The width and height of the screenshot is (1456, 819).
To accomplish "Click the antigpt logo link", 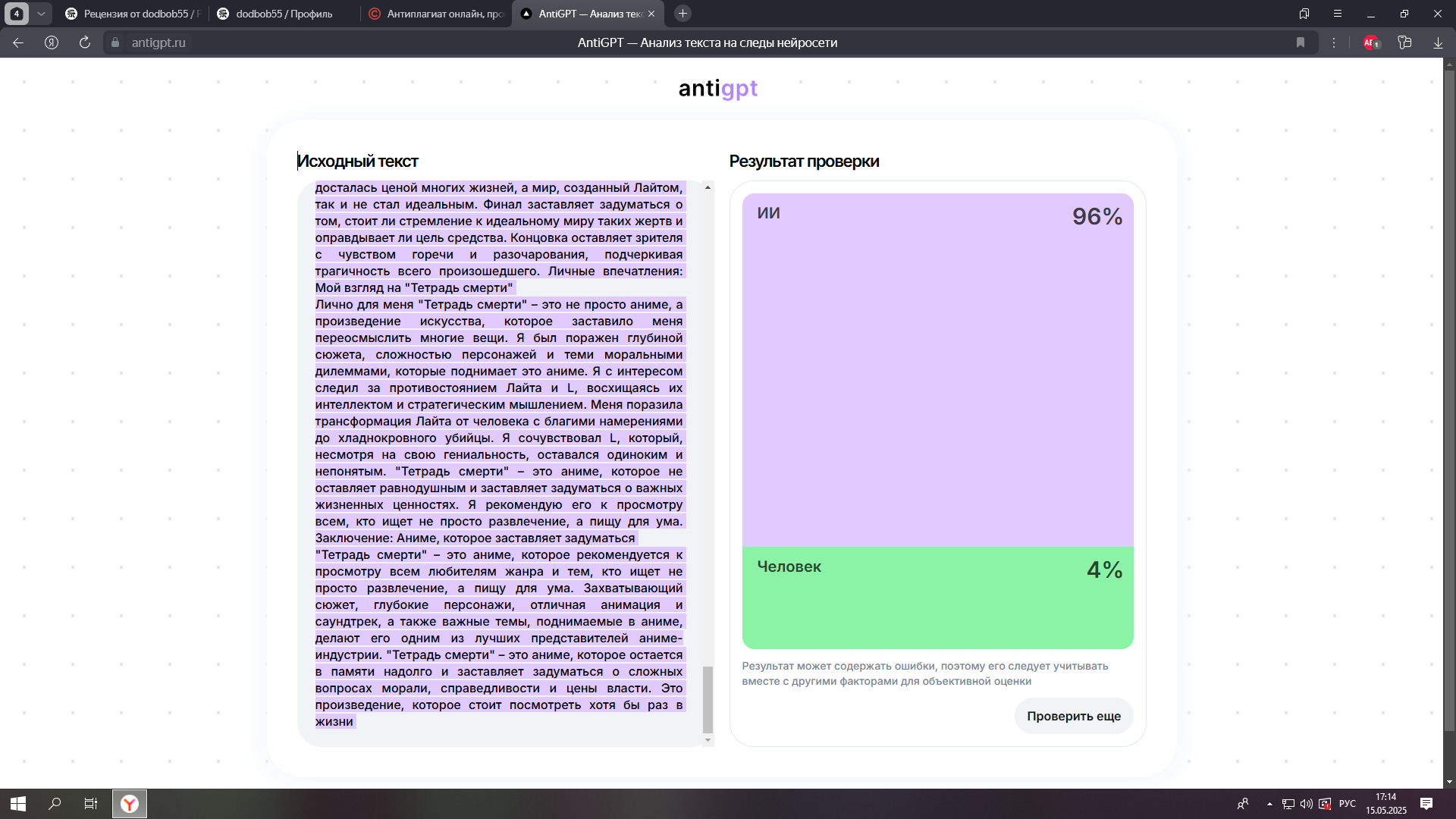I will tap(717, 89).
